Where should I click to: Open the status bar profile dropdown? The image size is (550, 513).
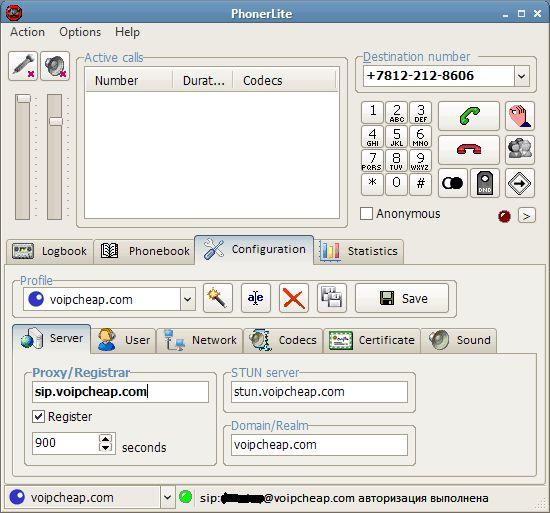click(x=167, y=497)
